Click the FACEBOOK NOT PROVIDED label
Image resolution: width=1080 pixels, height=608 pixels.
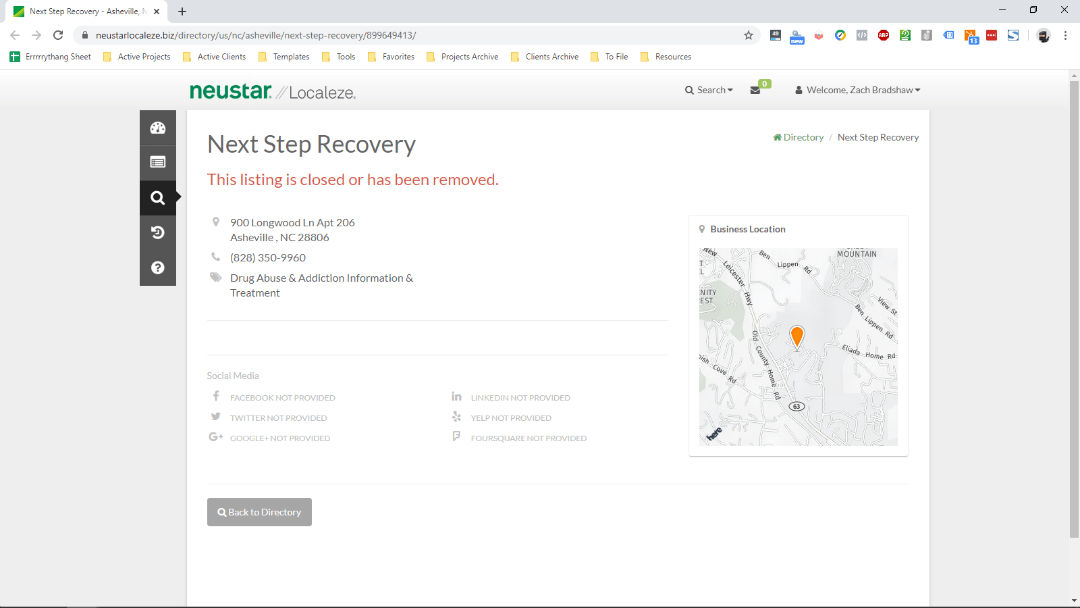click(x=282, y=397)
